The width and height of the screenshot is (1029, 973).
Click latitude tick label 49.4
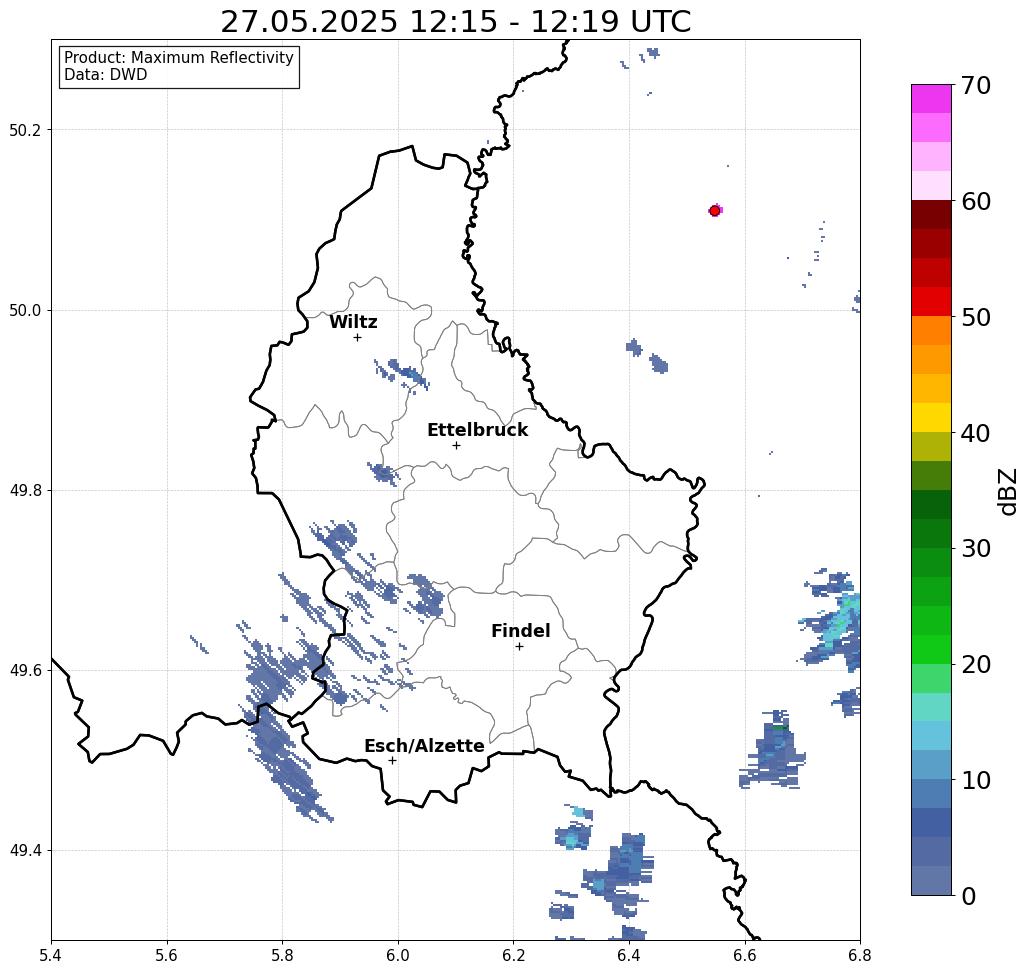pyautogui.click(x=25, y=851)
